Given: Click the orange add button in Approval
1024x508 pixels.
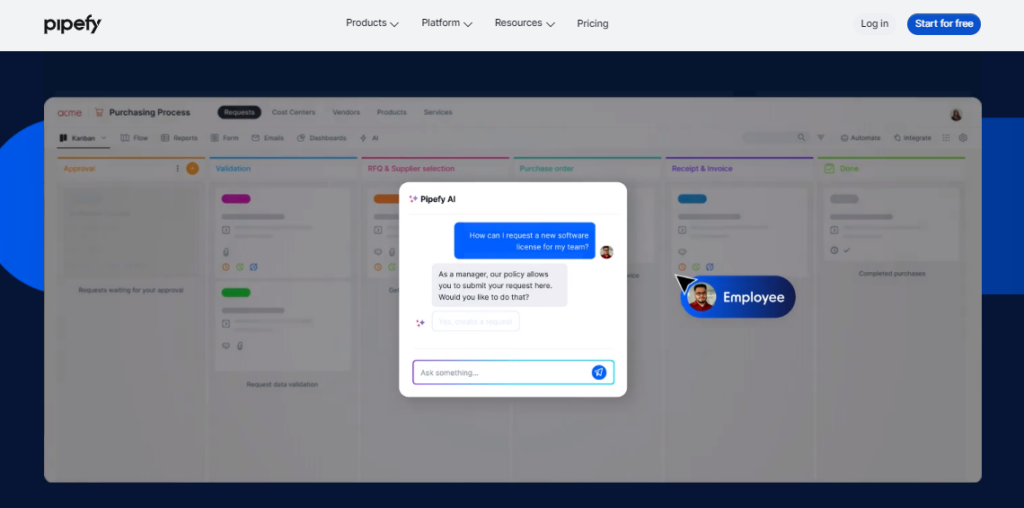Looking at the screenshot, I should click(x=193, y=168).
